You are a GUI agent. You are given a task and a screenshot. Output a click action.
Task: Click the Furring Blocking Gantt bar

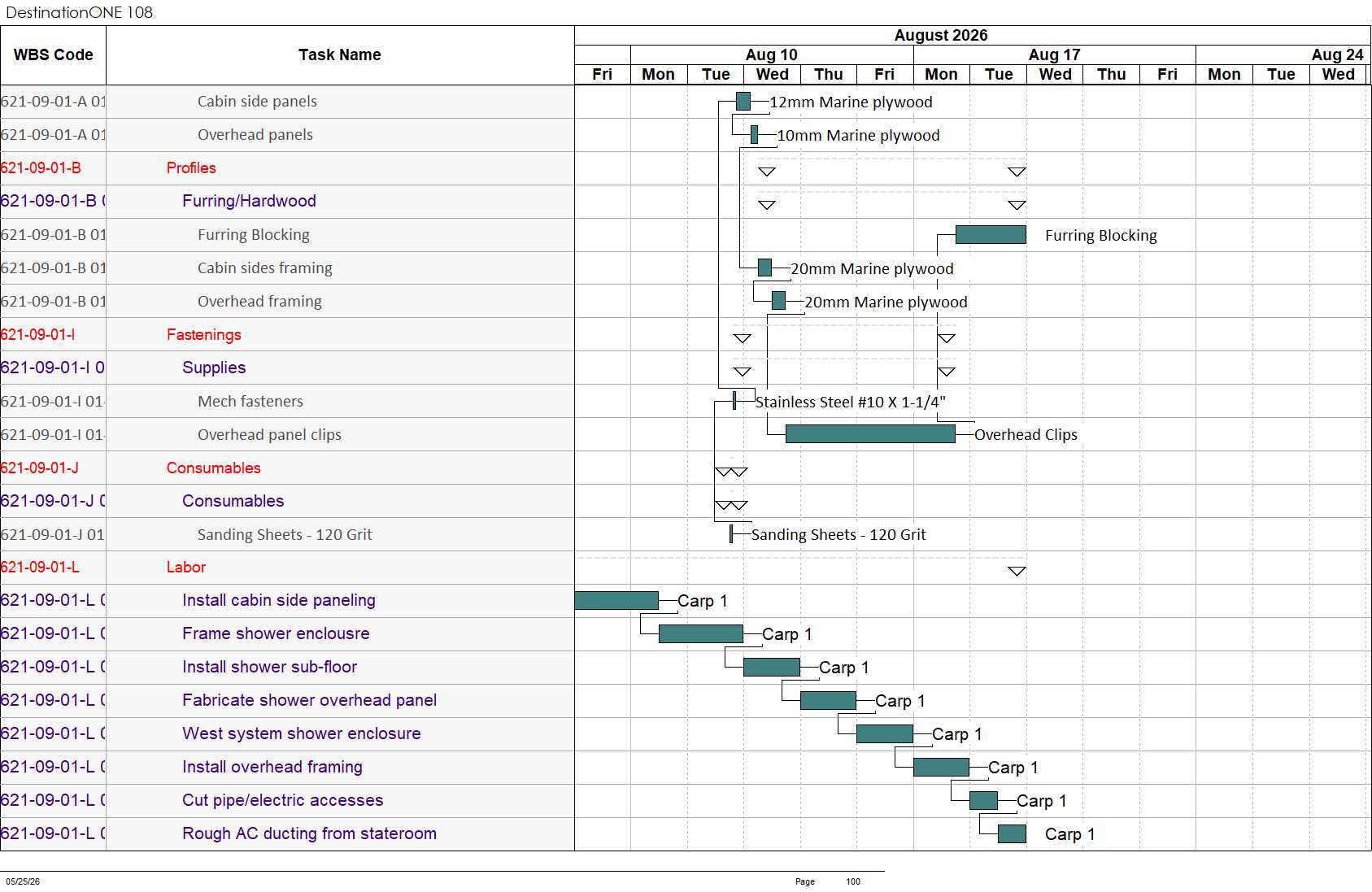pos(991,235)
